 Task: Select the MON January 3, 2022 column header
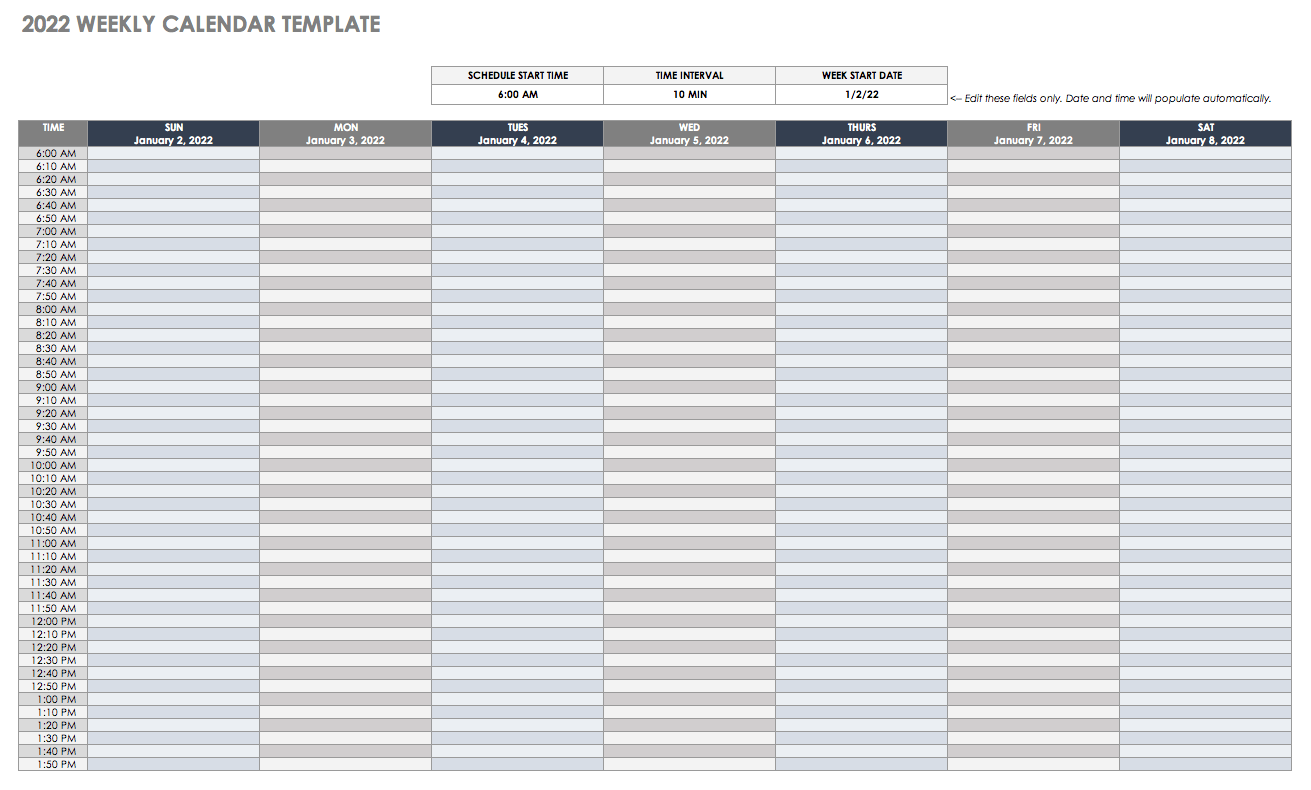tap(346, 134)
